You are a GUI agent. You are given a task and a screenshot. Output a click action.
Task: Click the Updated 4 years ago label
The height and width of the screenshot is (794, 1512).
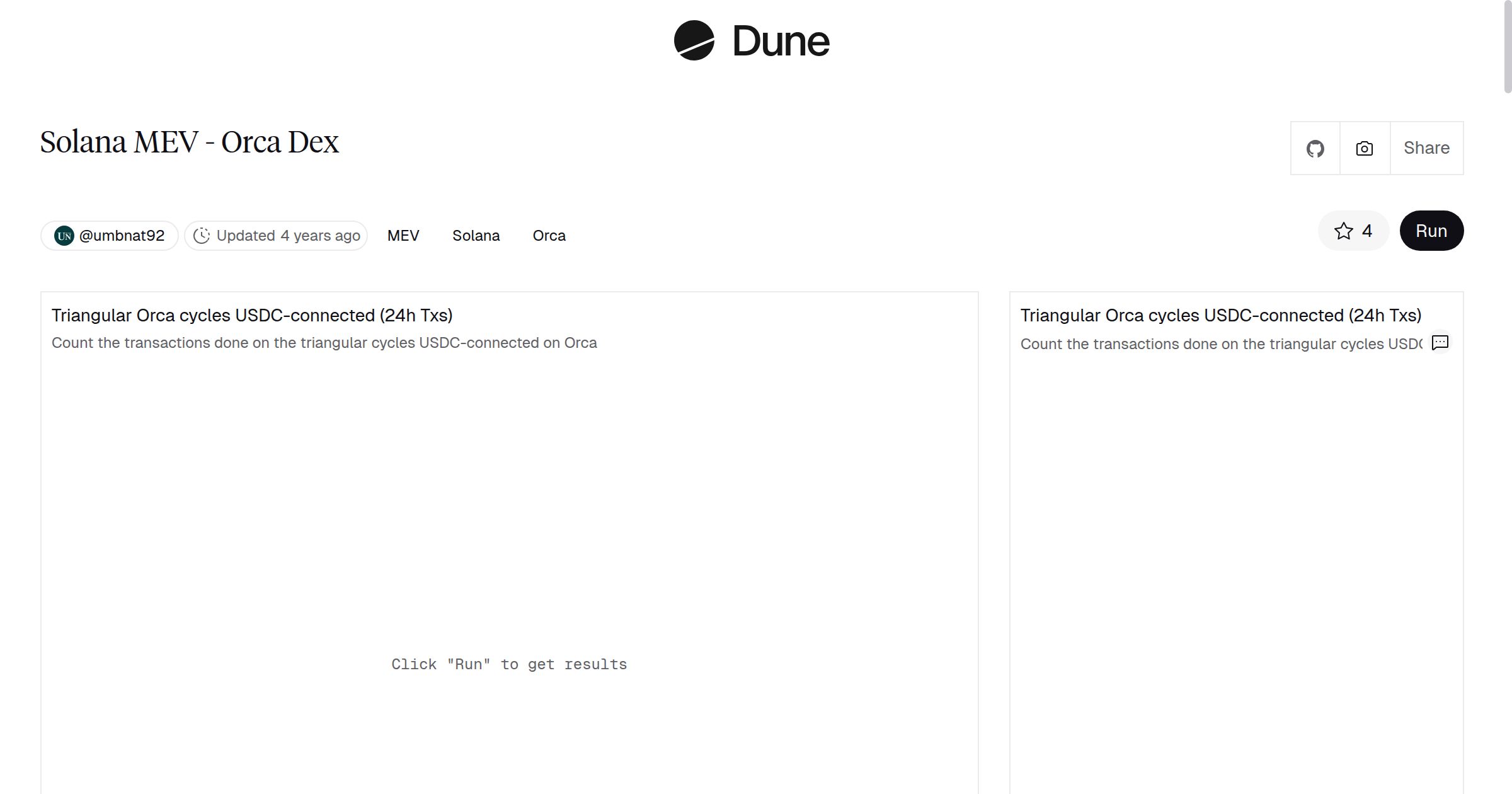pos(288,236)
